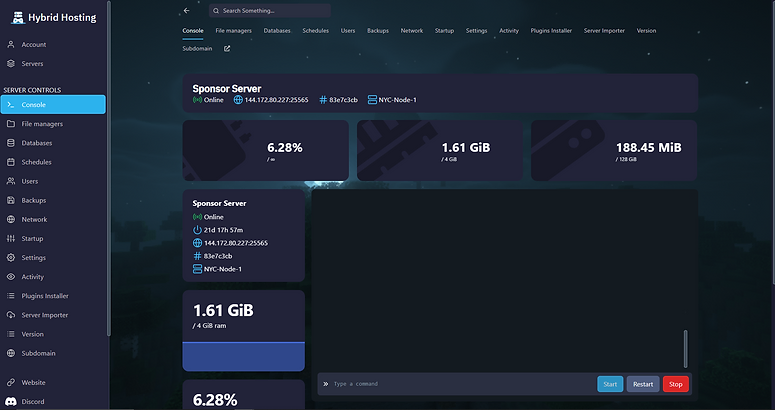775x410 pixels.
Task: Click the top 1.61 GiB memory stat card
Action: [x=440, y=151]
